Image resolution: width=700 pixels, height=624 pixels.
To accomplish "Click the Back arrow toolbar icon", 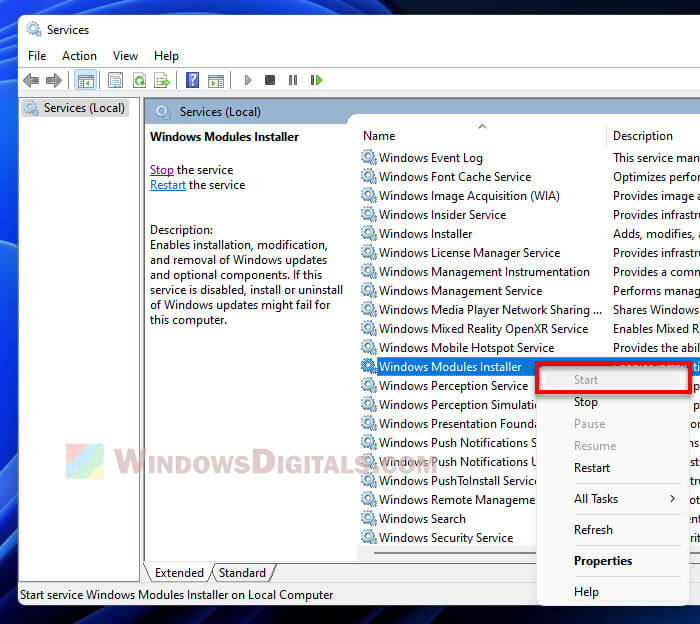I will (x=31, y=80).
